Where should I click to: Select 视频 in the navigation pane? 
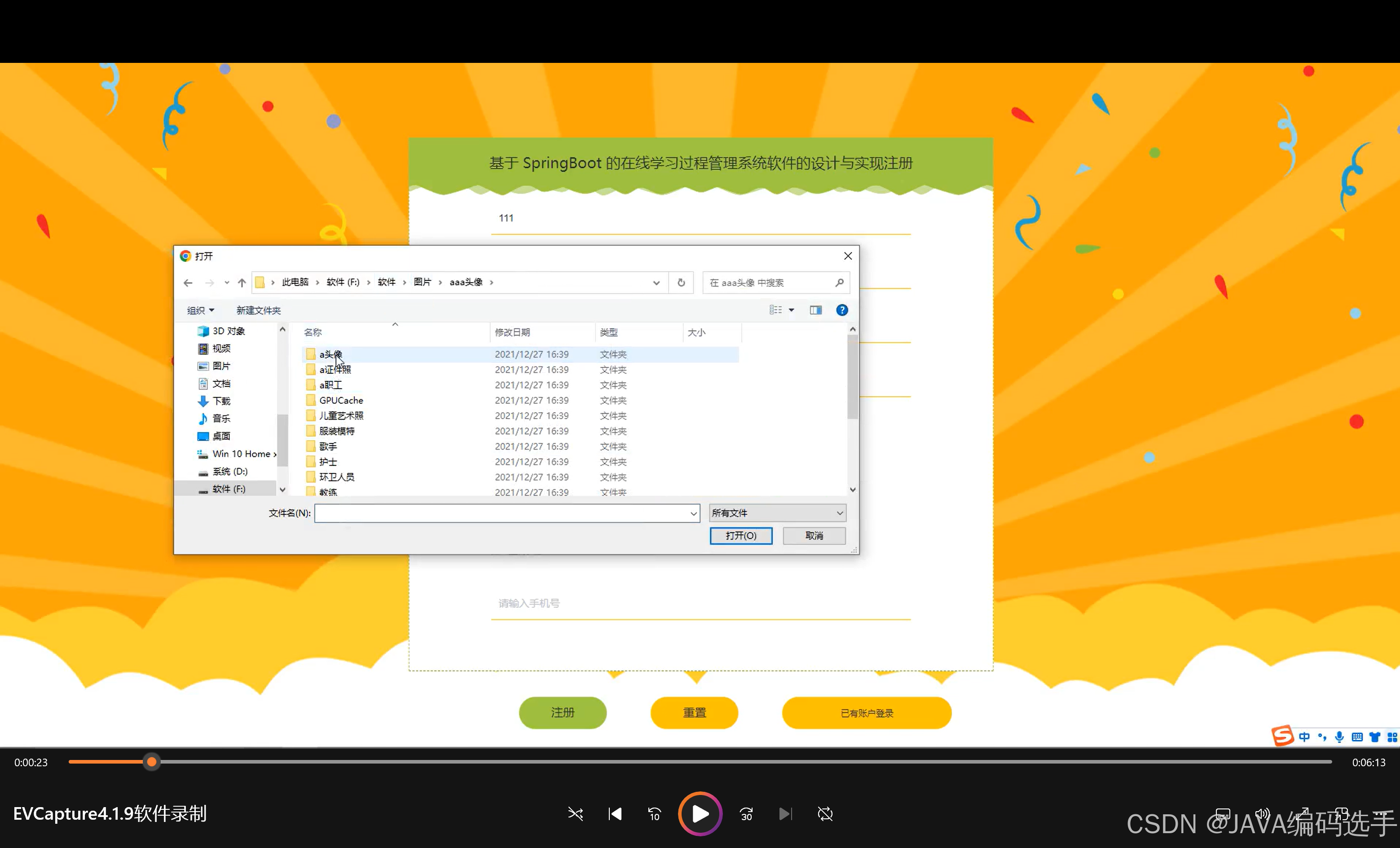214,349
